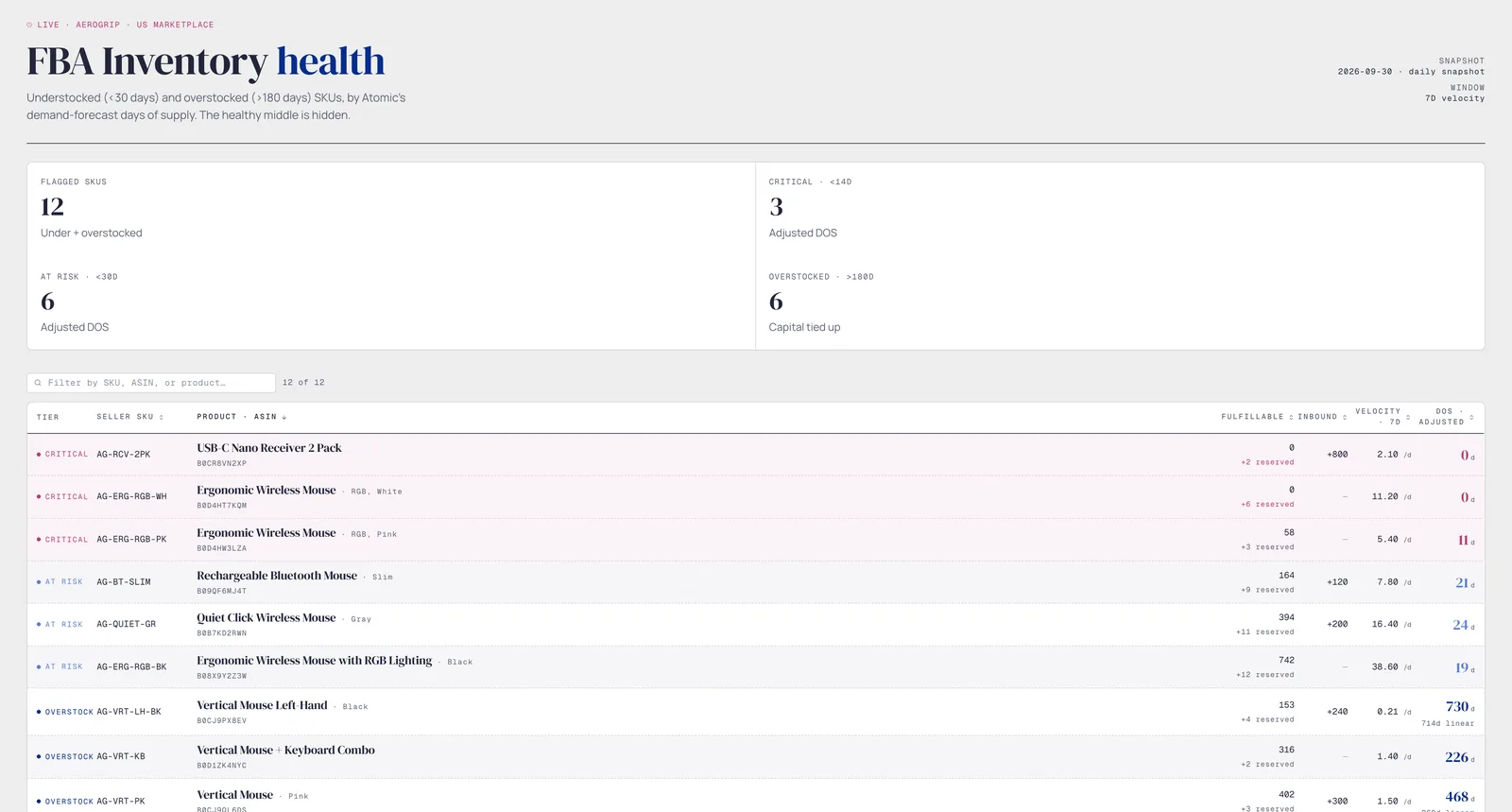Sort table by Fulfillable column
The width and height of the screenshot is (1512, 812).
click(x=1256, y=417)
